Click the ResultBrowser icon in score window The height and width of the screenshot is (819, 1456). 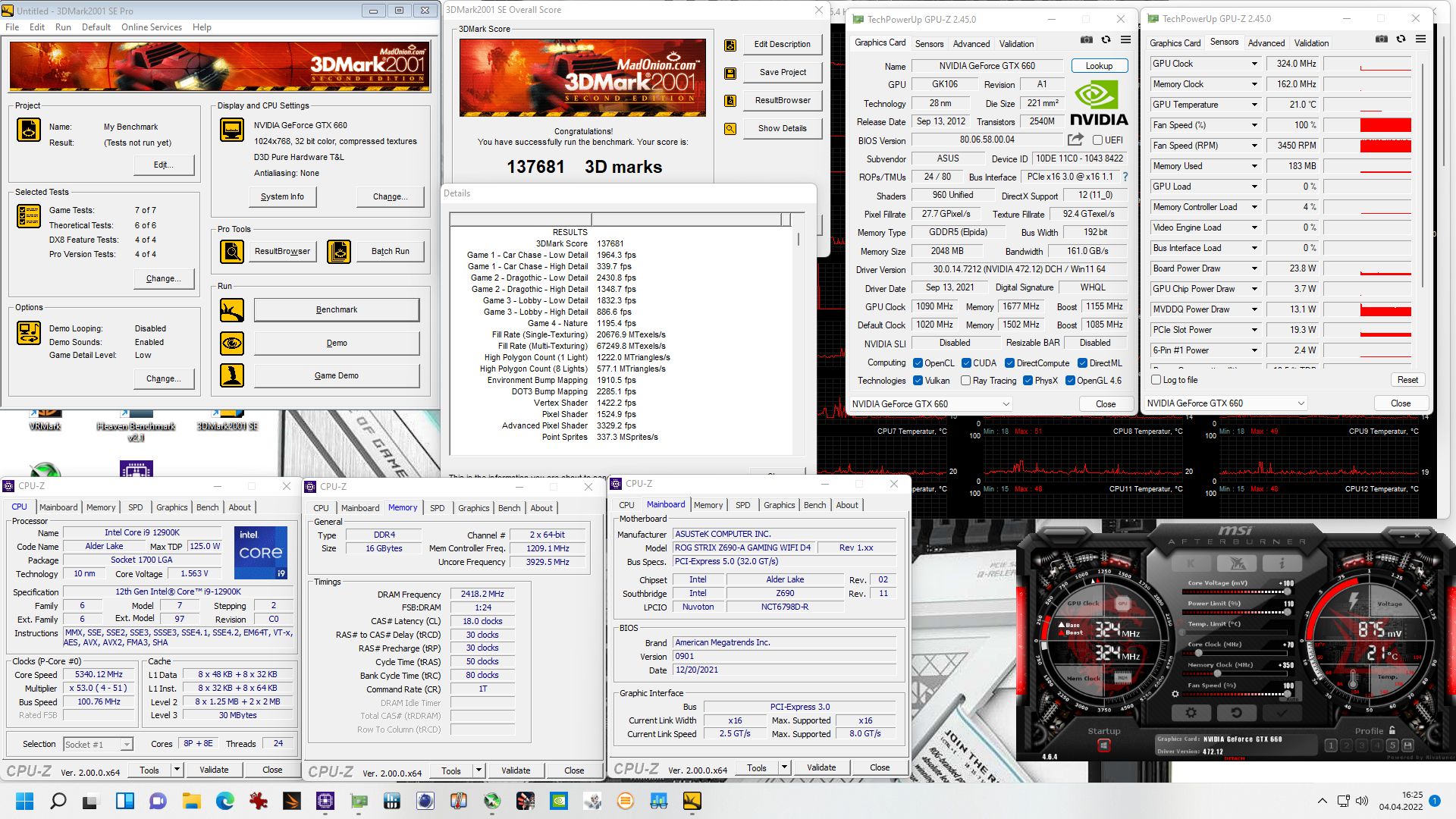pyautogui.click(x=730, y=101)
